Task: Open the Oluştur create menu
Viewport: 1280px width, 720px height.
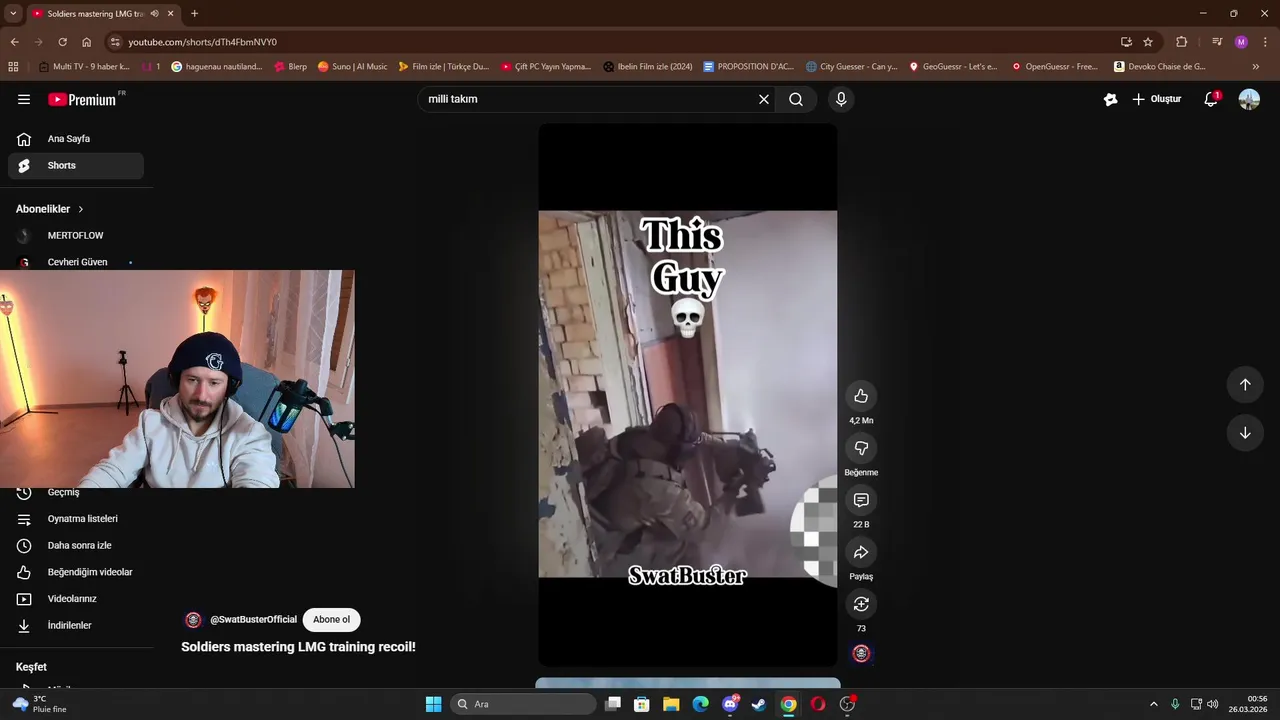Action: pyautogui.click(x=1157, y=99)
